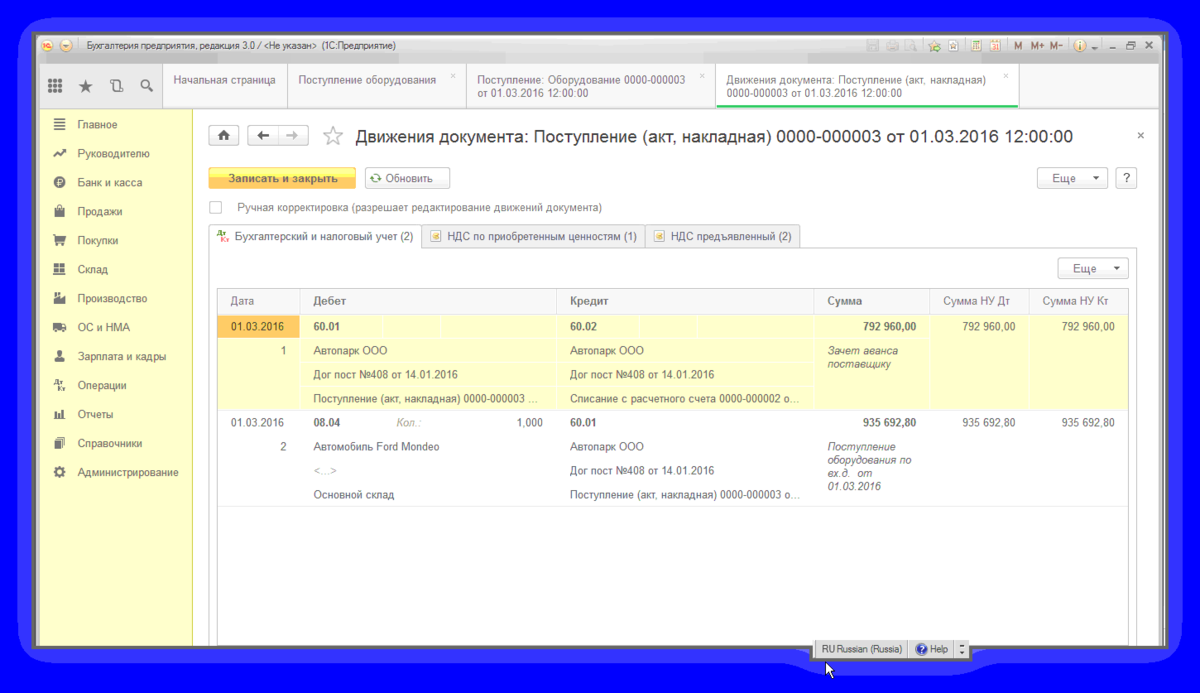Click the search magnifier icon

[146, 87]
